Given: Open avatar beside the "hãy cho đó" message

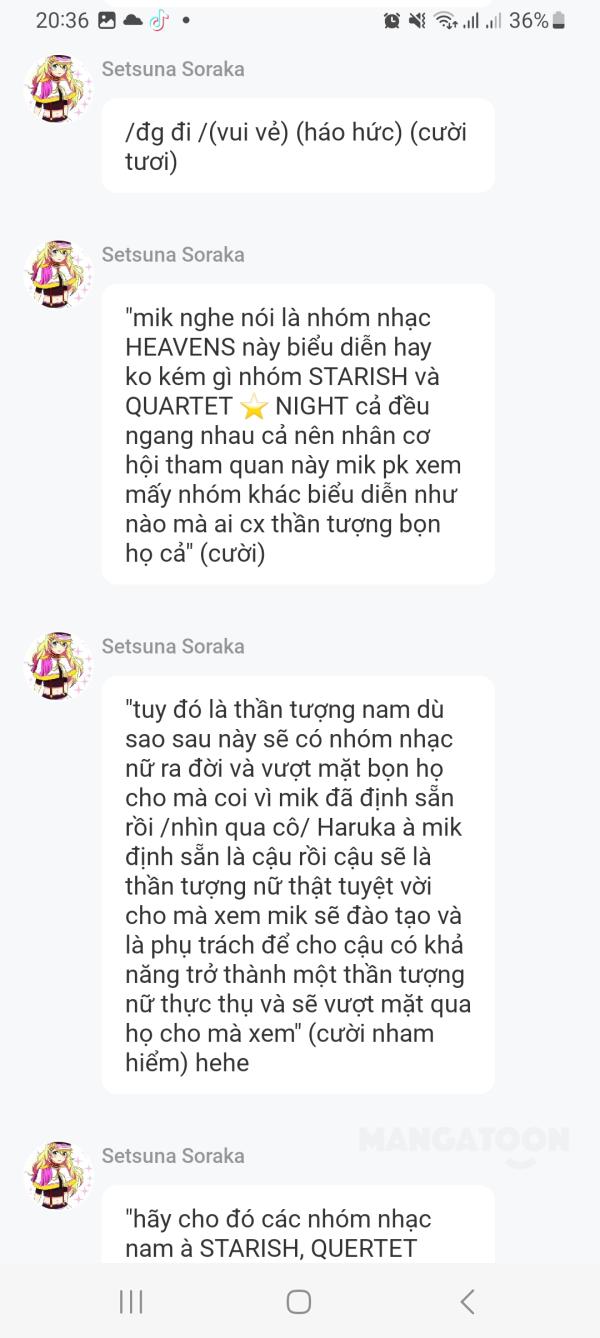Looking at the screenshot, I should 58,1175.
